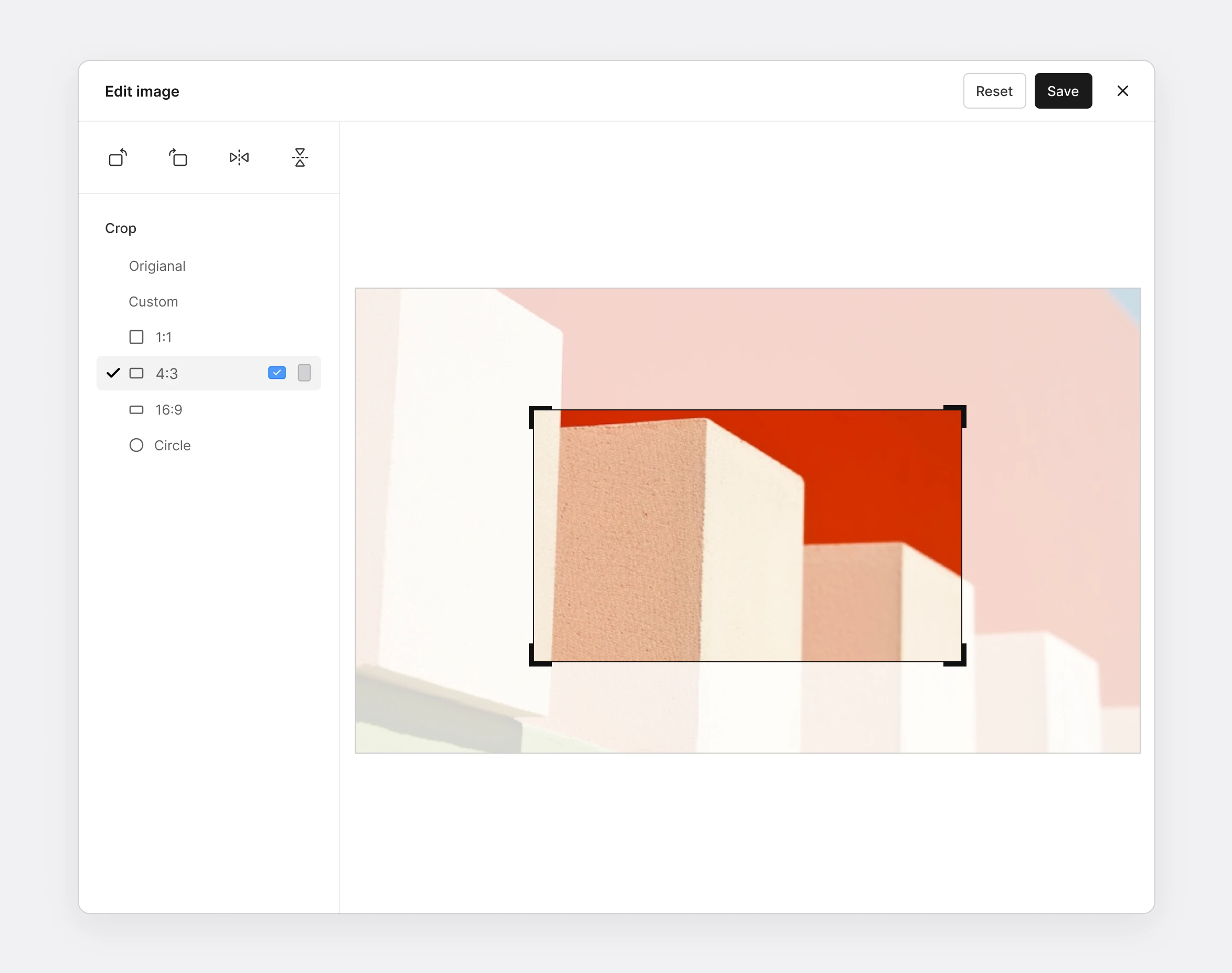
Task: Switch 4:3 to landscape orientation
Action: [277, 373]
